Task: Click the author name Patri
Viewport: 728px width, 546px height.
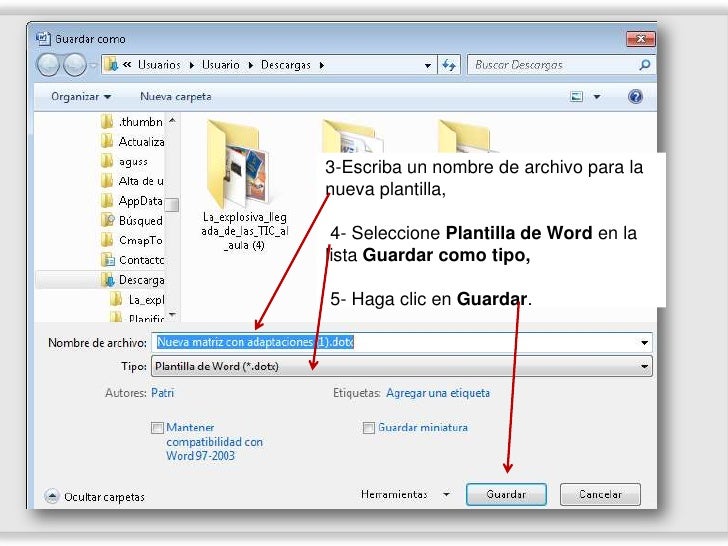Action: click(162, 393)
